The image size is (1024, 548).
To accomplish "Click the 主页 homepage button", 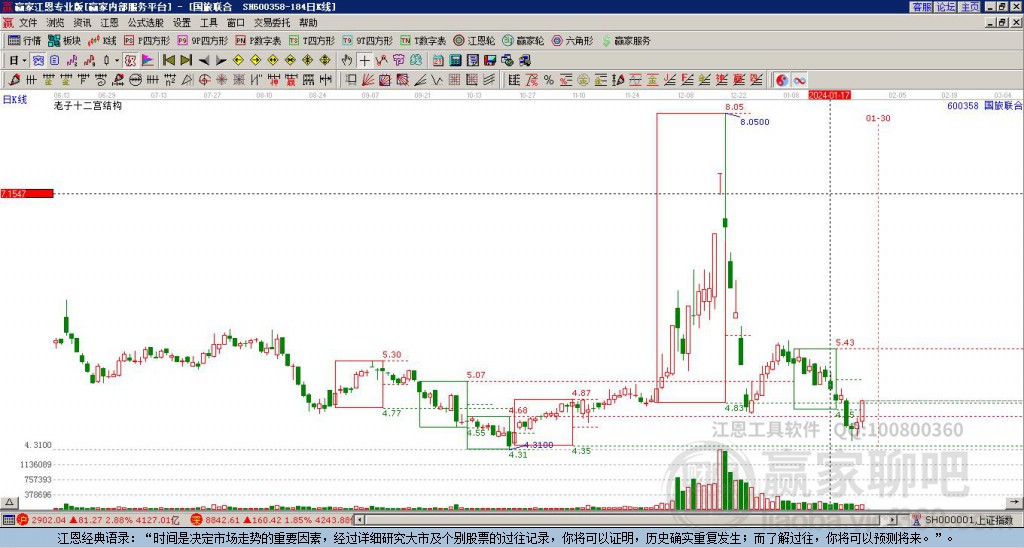I will click(x=970, y=7).
